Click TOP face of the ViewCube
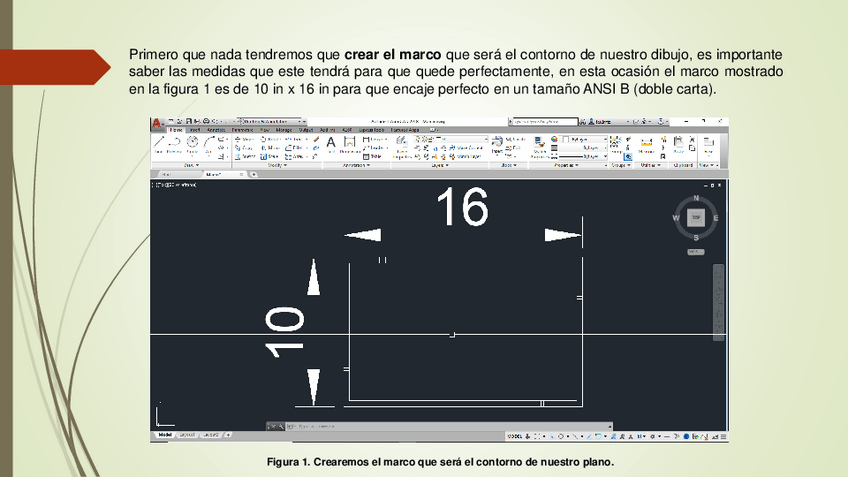The image size is (848, 477). (x=695, y=217)
